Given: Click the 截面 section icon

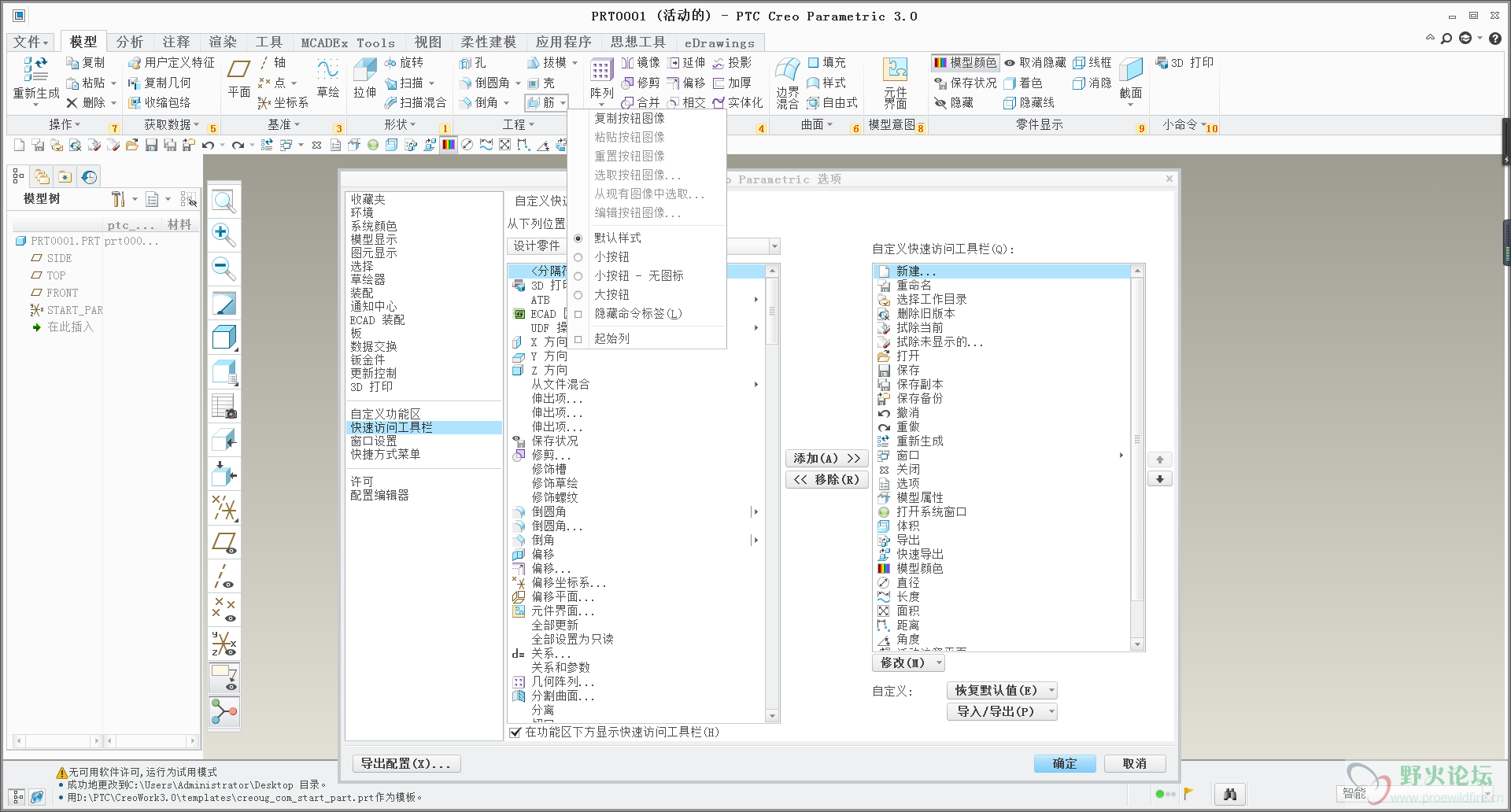Looking at the screenshot, I should pos(1131,69).
